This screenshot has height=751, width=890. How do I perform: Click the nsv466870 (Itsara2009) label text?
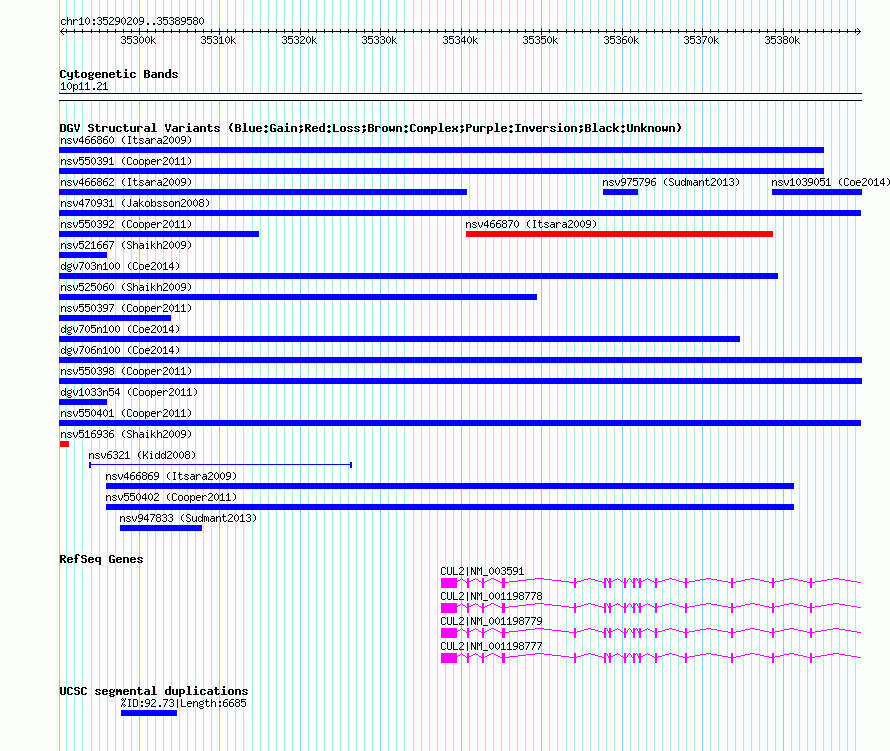(531, 224)
